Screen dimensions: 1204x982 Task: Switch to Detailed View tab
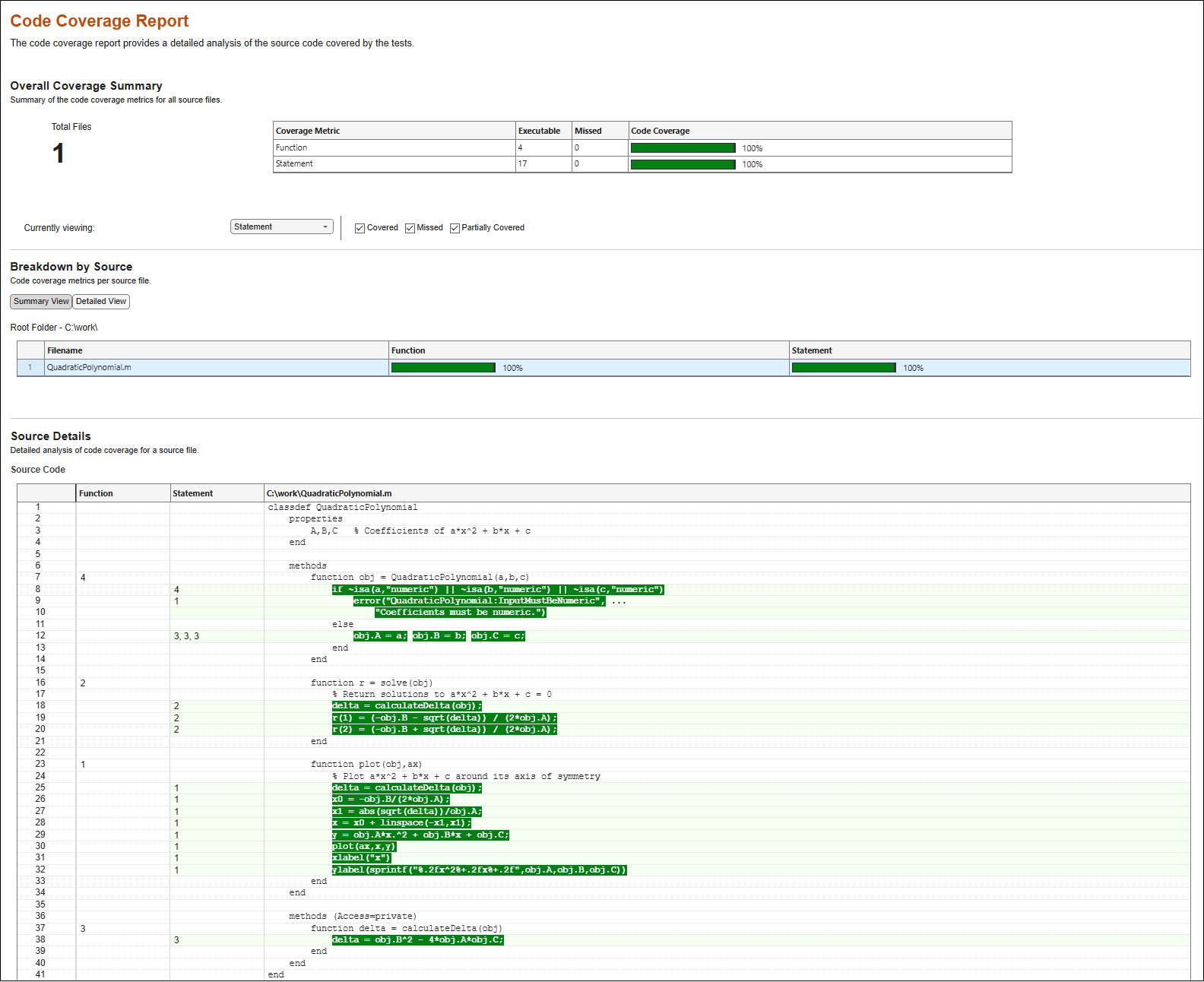(101, 302)
